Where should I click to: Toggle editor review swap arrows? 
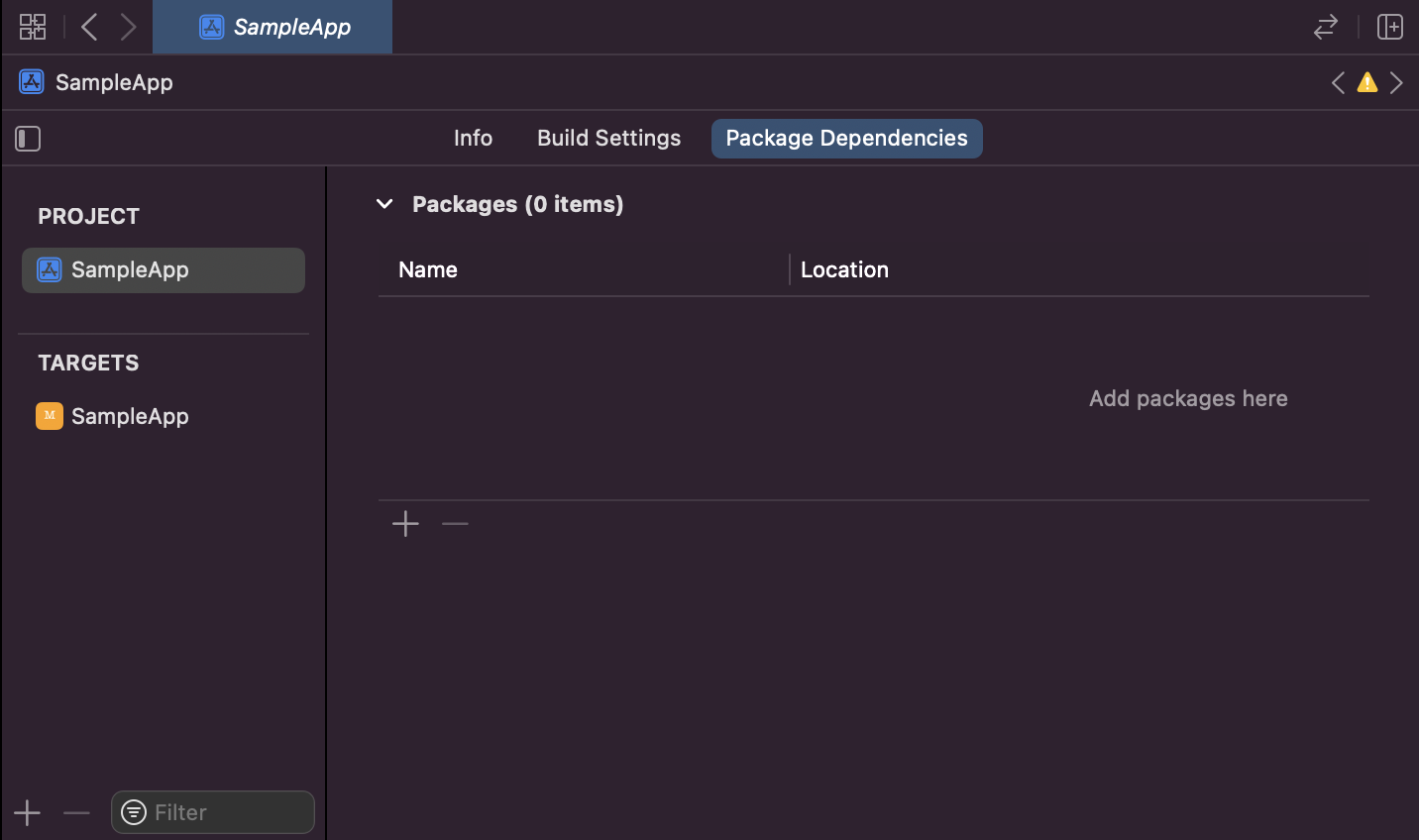click(1326, 27)
